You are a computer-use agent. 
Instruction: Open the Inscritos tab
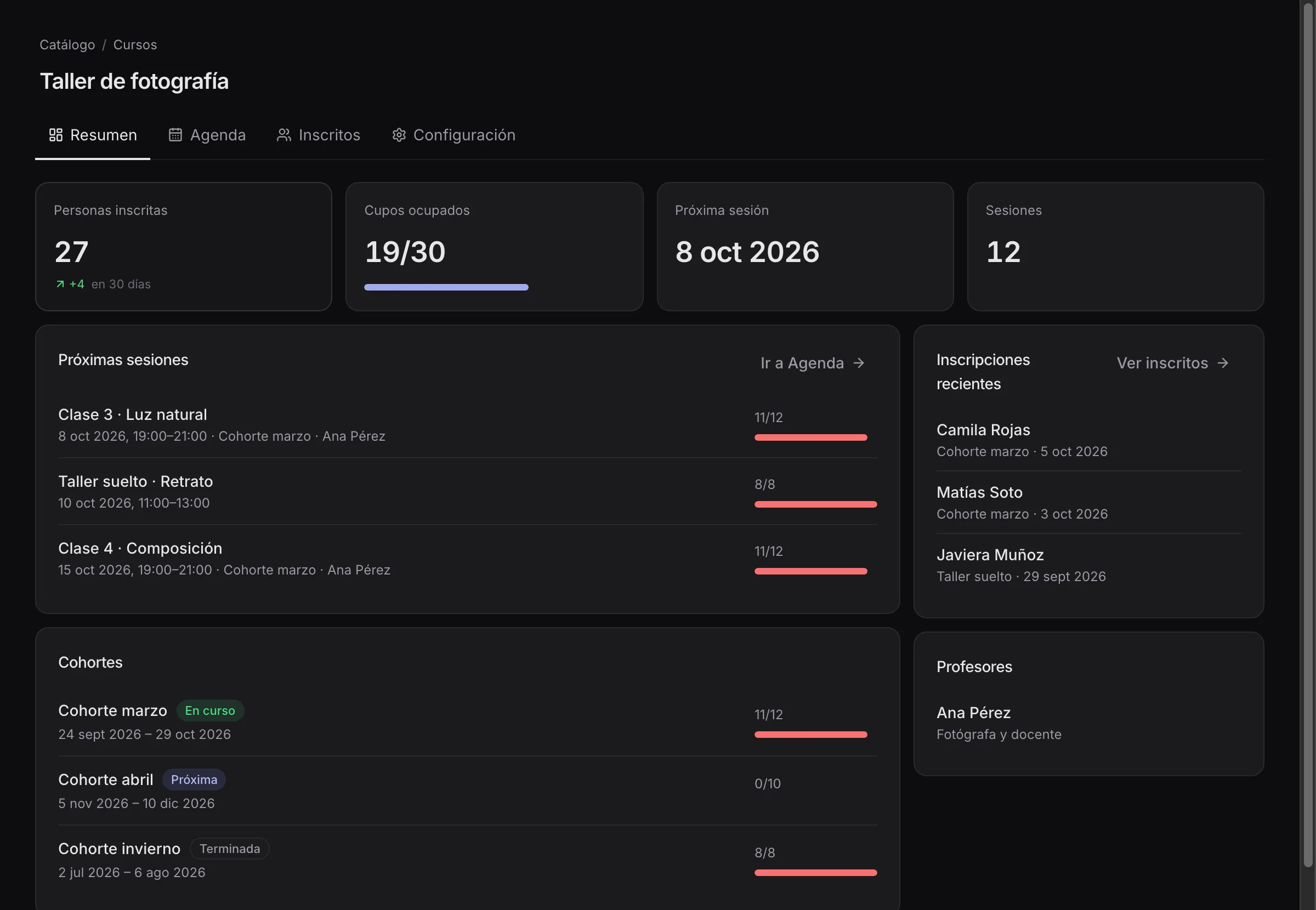[319, 135]
